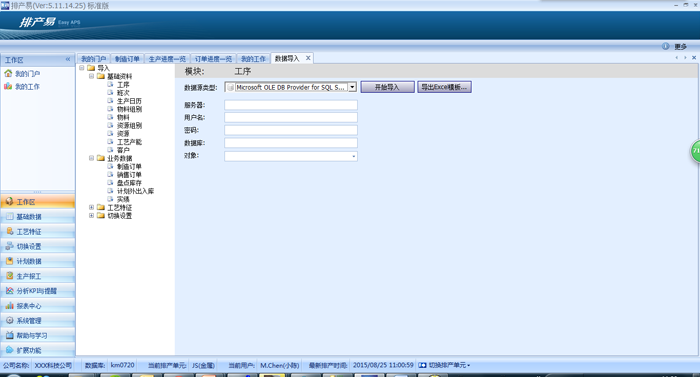Select 盘点库存 item in import tree
The image size is (700, 377).
pyautogui.click(x=129, y=183)
